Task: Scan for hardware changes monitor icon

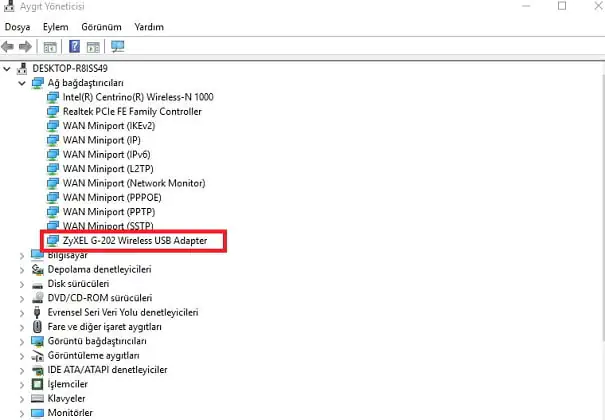Action: (118, 47)
